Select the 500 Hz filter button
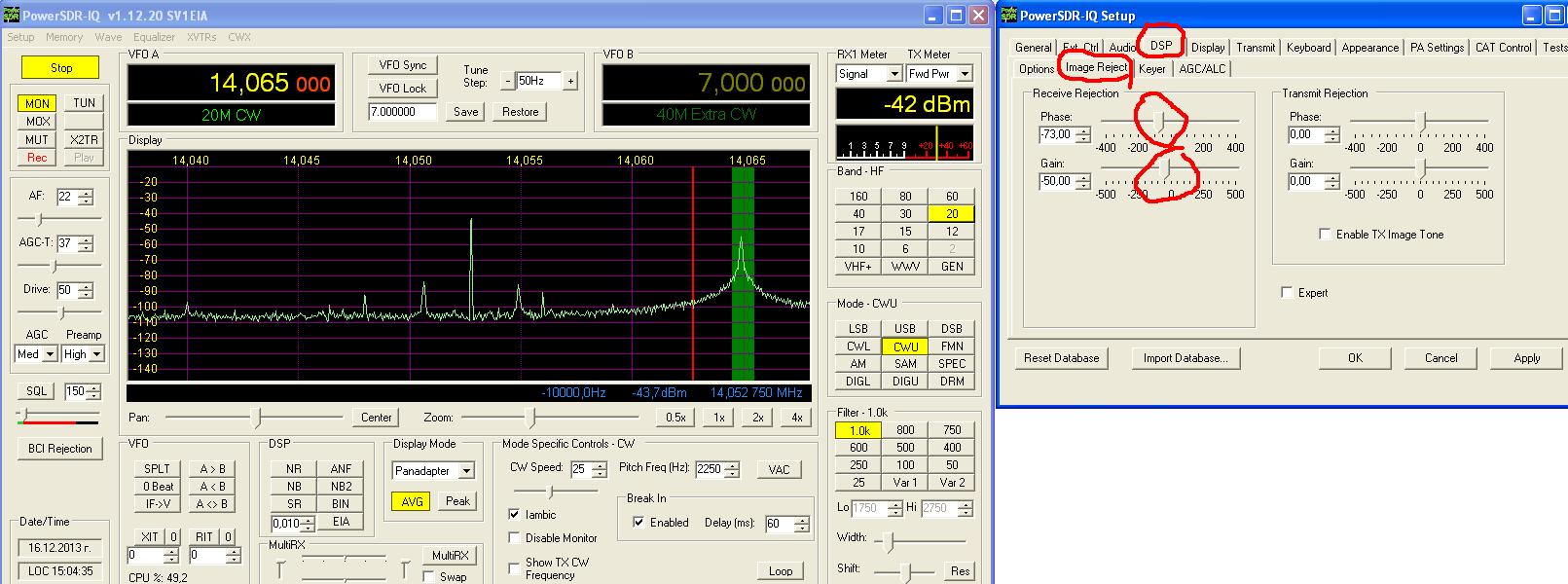Viewport: 1568px width, 584px height. click(x=904, y=448)
